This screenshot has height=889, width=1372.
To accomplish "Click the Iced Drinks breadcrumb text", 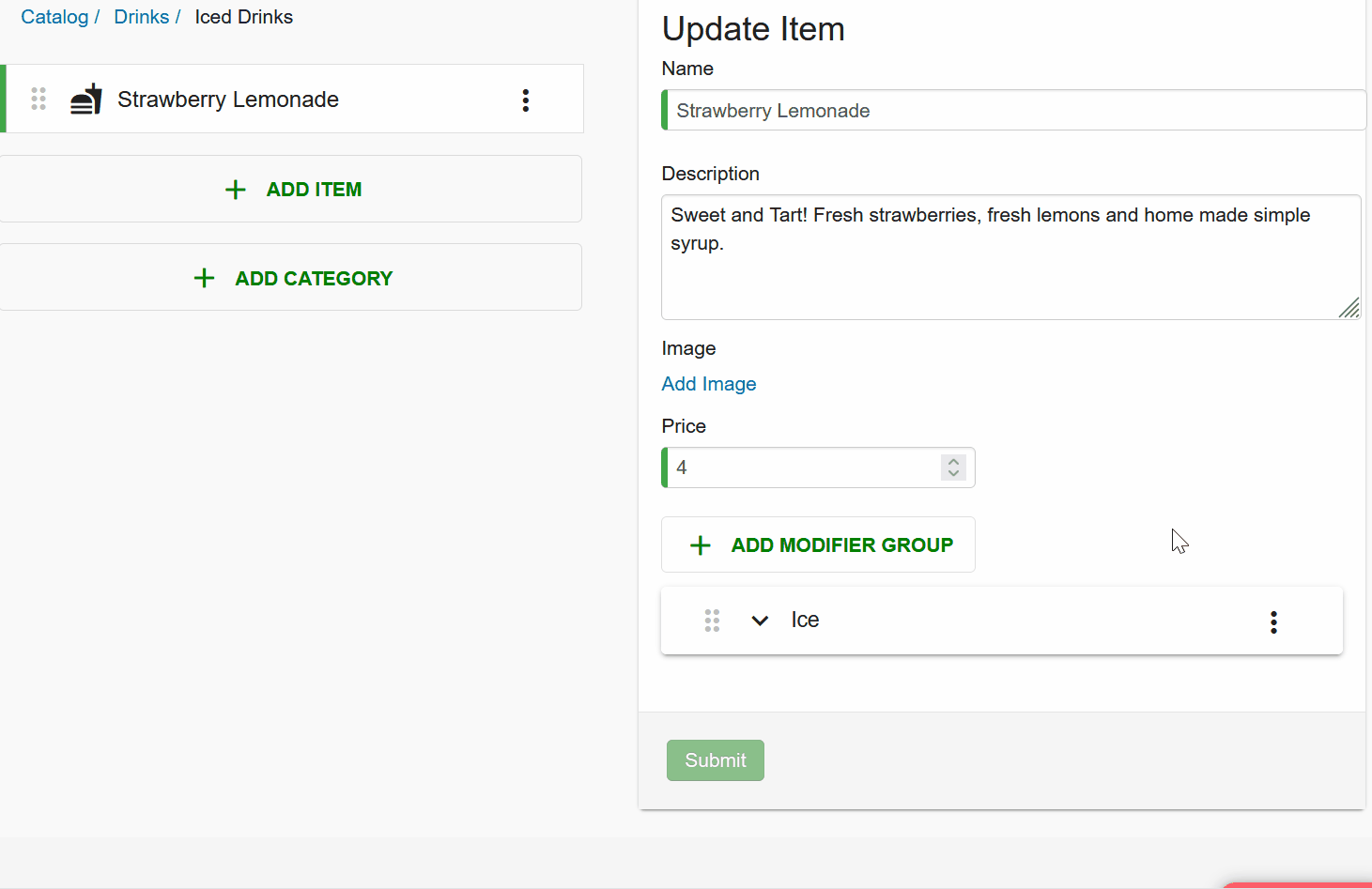I will pyautogui.click(x=244, y=17).
